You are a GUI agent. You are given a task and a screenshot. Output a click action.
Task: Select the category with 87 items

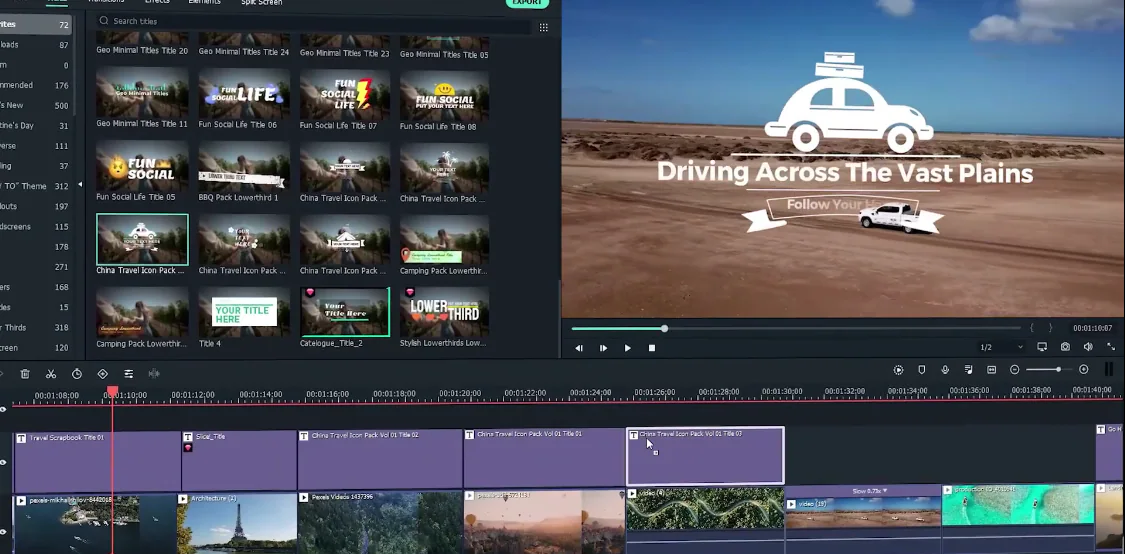[x=34, y=44]
